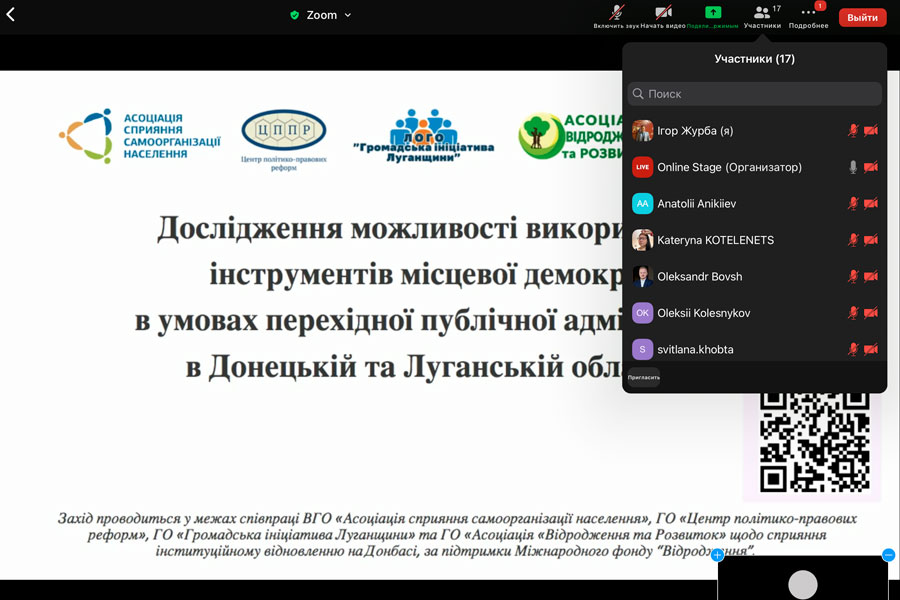
Task: Click camera-off icon for Oleksandr Bovsh
Action: click(871, 276)
